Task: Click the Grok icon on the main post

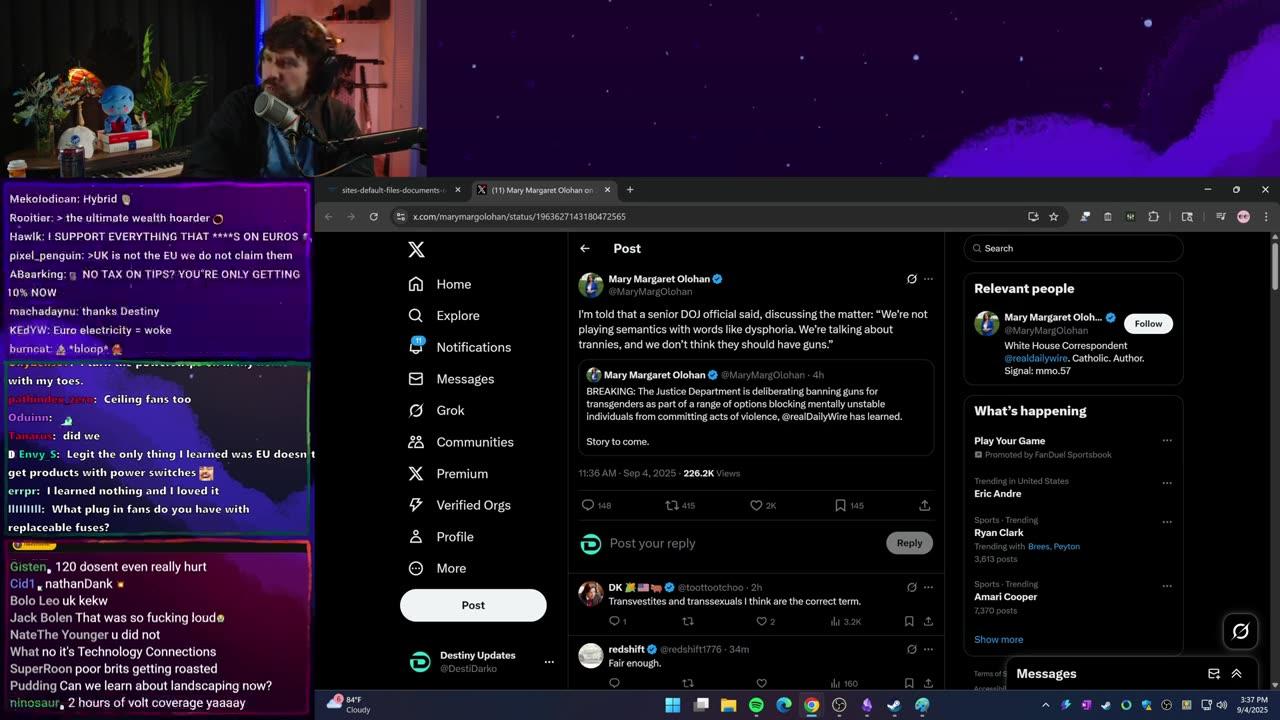Action: (x=911, y=279)
